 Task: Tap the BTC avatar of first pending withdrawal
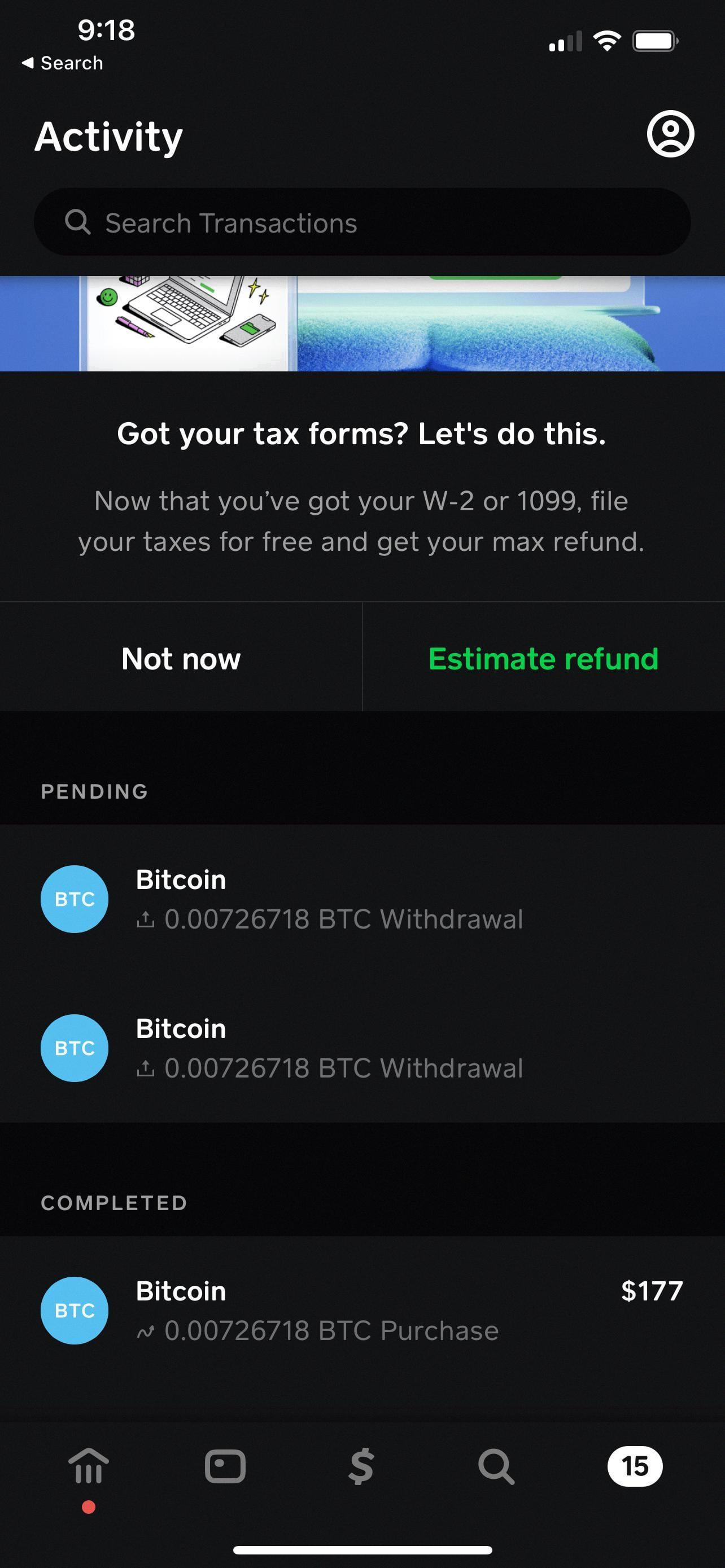coord(75,899)
